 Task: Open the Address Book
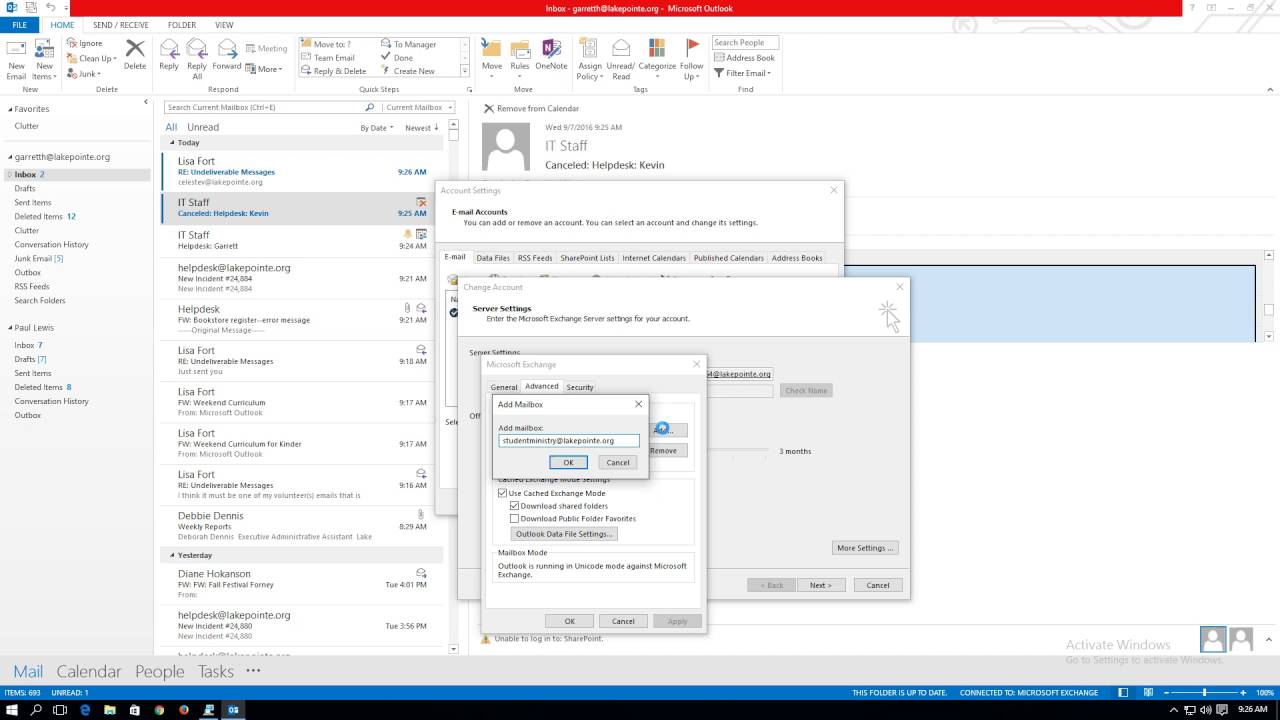(x=744, y=58)
